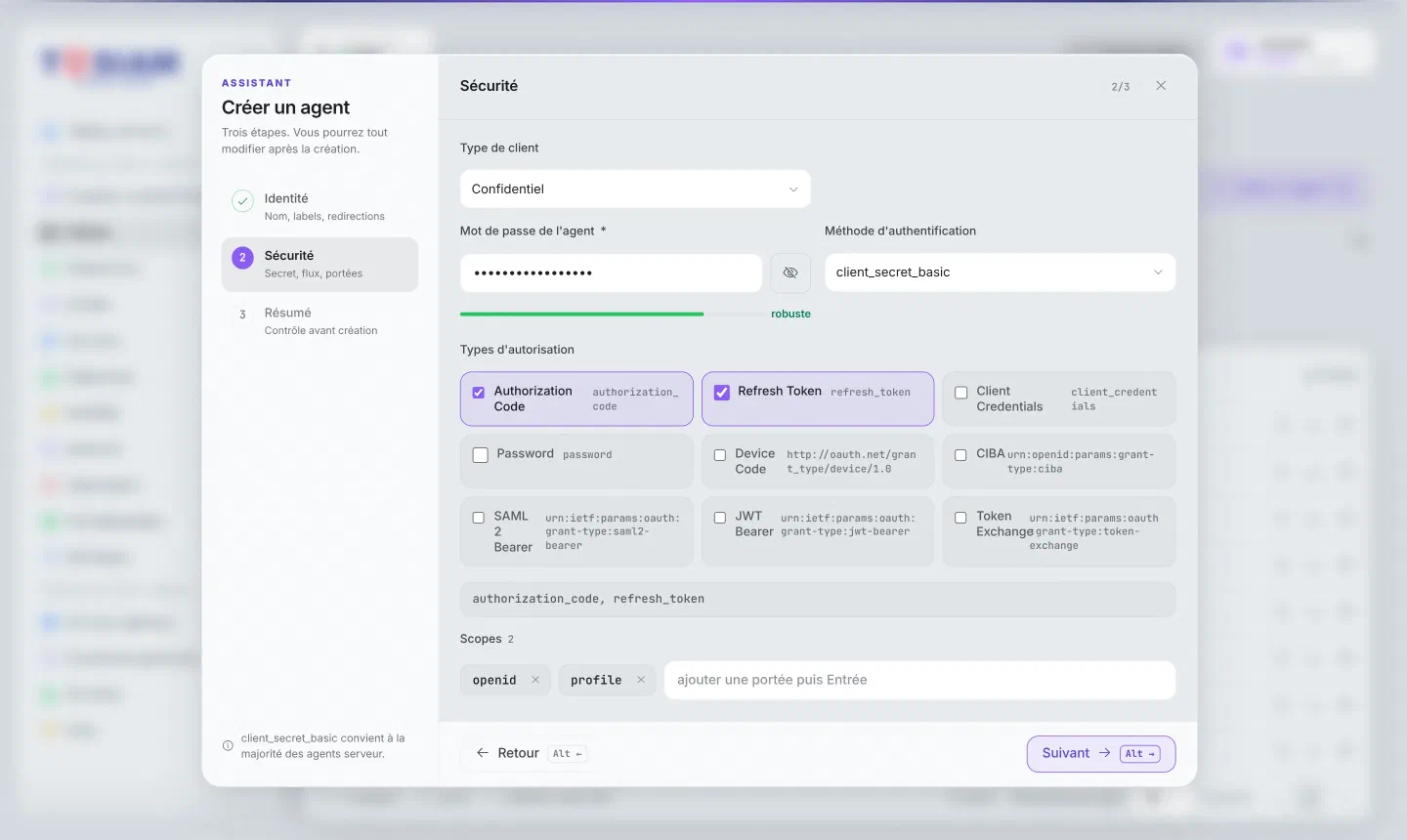Select the Sécurité step
The width and height of the screenshot is (1407, 840).
click(320, 264)
